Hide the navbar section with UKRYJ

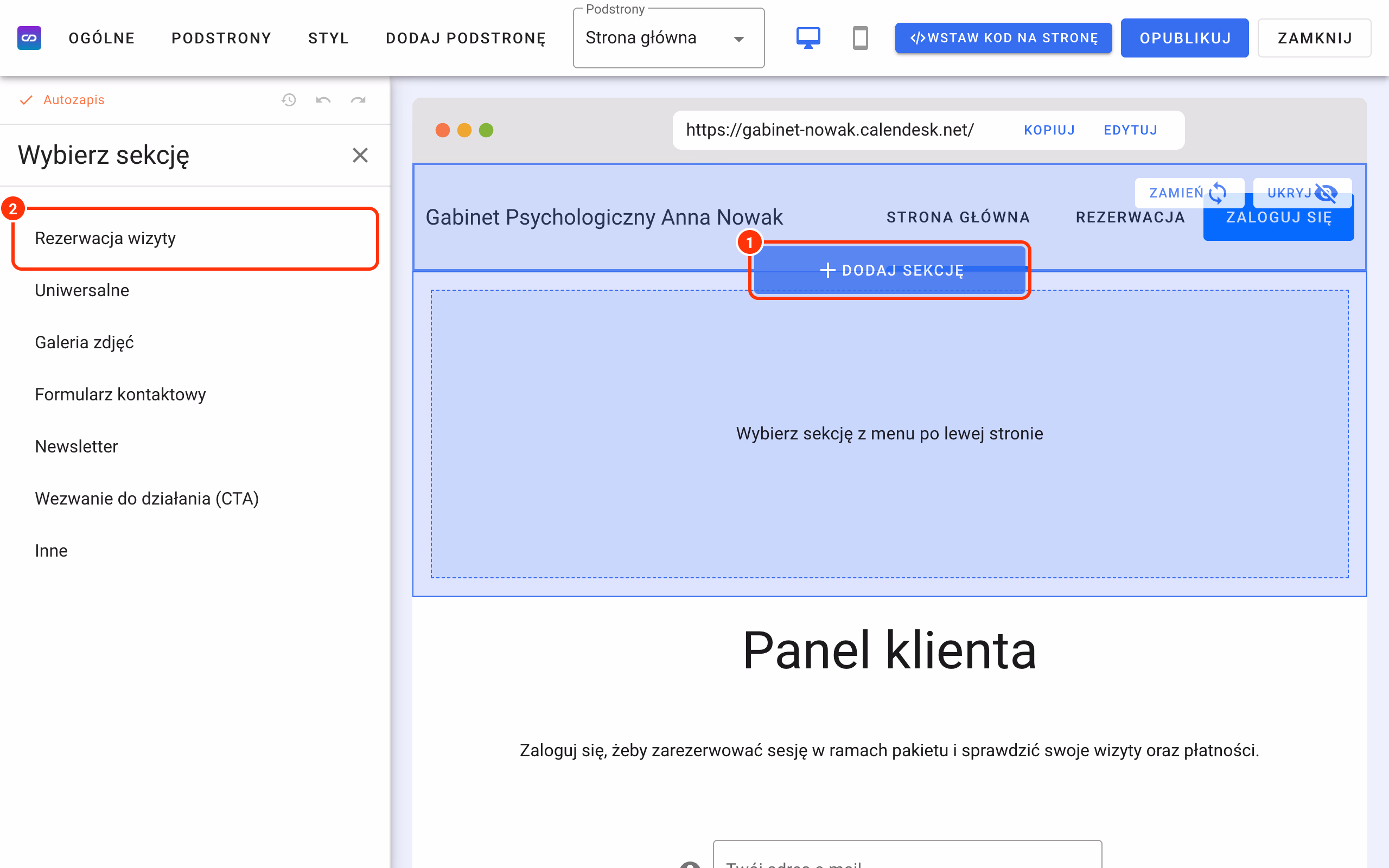pyautogui.click(x=1302, y=193)
